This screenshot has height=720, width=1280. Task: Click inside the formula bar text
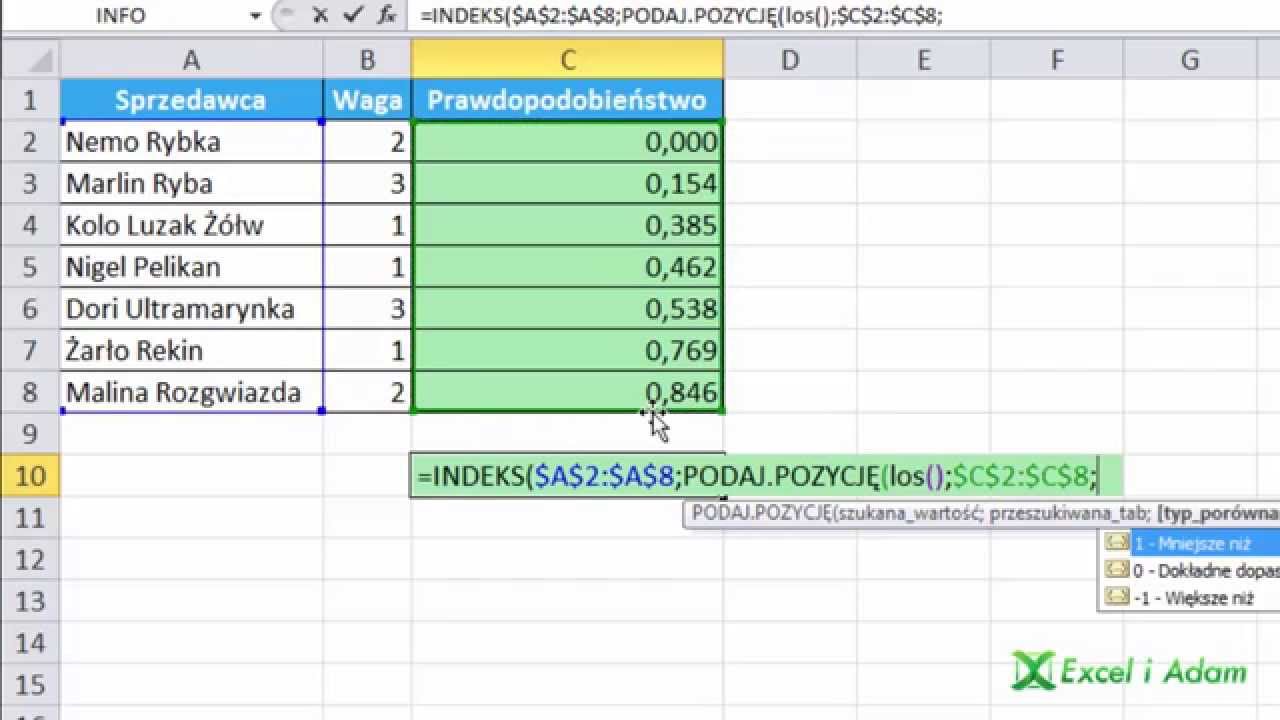point(680,15)
